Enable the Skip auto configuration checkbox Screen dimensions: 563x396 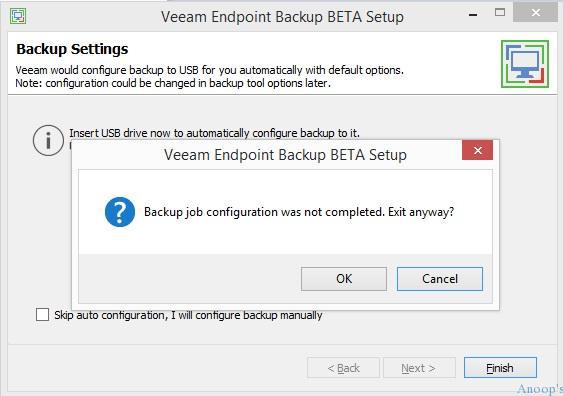click(x=42, y=315)
